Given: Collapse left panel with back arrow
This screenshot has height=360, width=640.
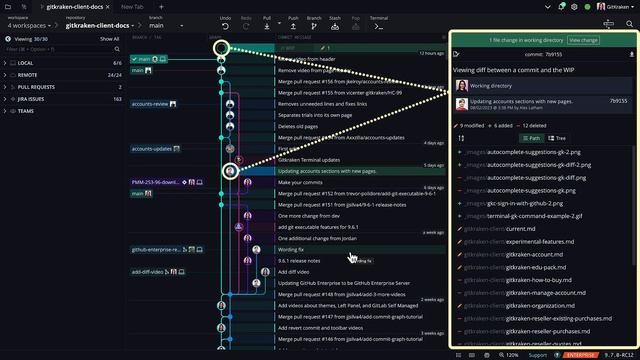Looking at the screenshot, I should (x=8, y=39).
